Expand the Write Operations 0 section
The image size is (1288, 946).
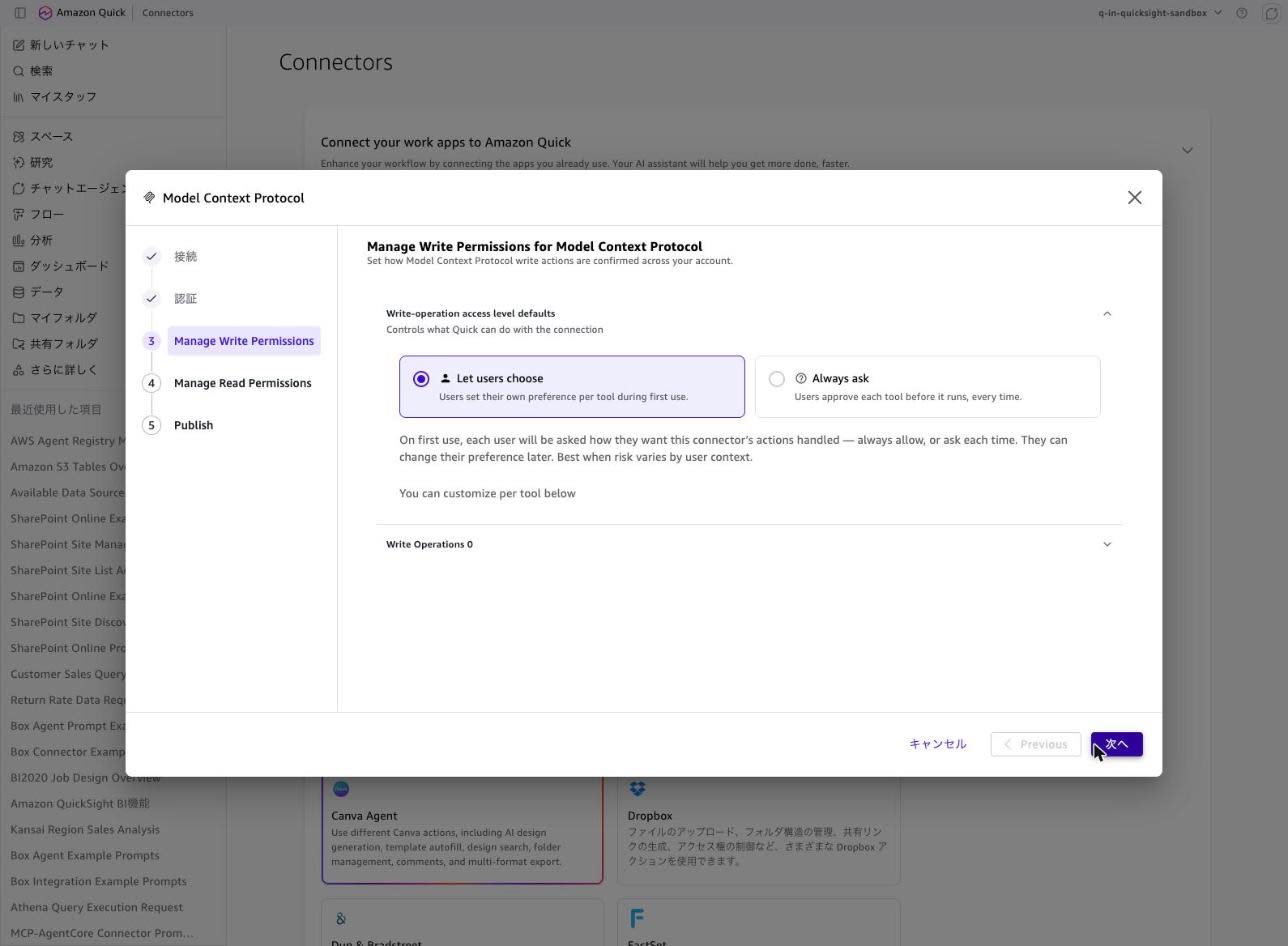pos(1106,545)
